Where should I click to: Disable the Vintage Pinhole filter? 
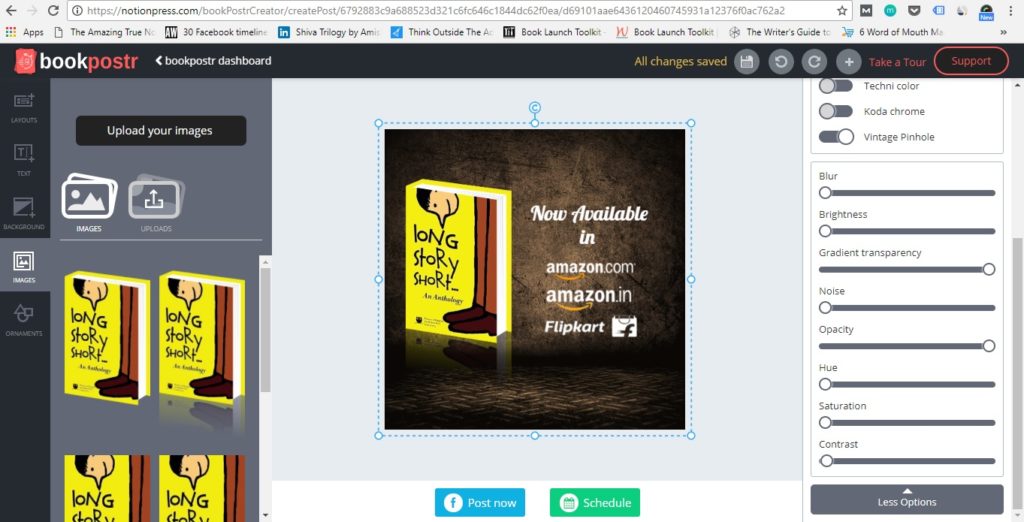click(x=836, y=137)
